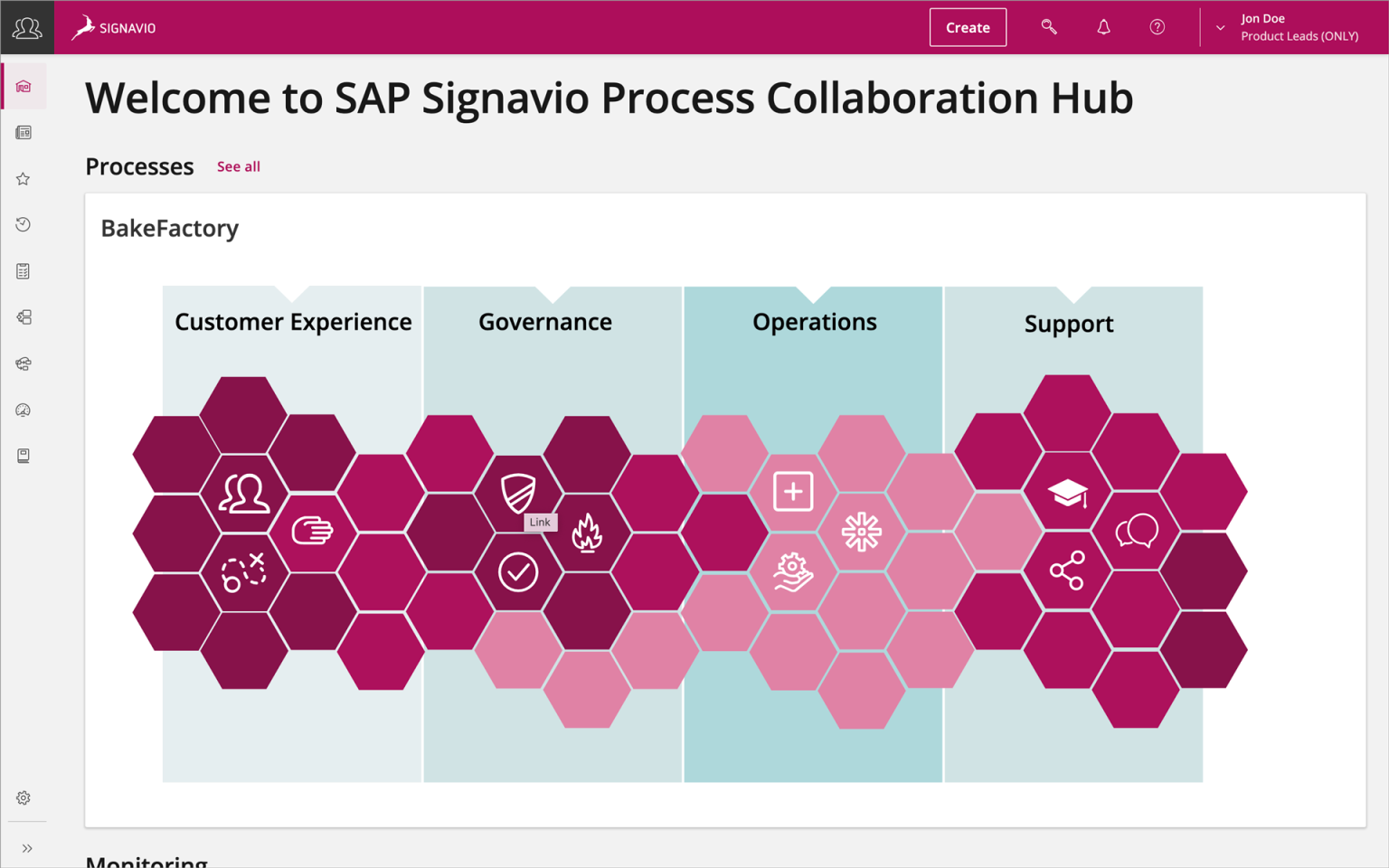Screen dimensions: 1389x868
Task: Select the Customer Experience category header
Action: pyautogui.click(x=292, y=322)
